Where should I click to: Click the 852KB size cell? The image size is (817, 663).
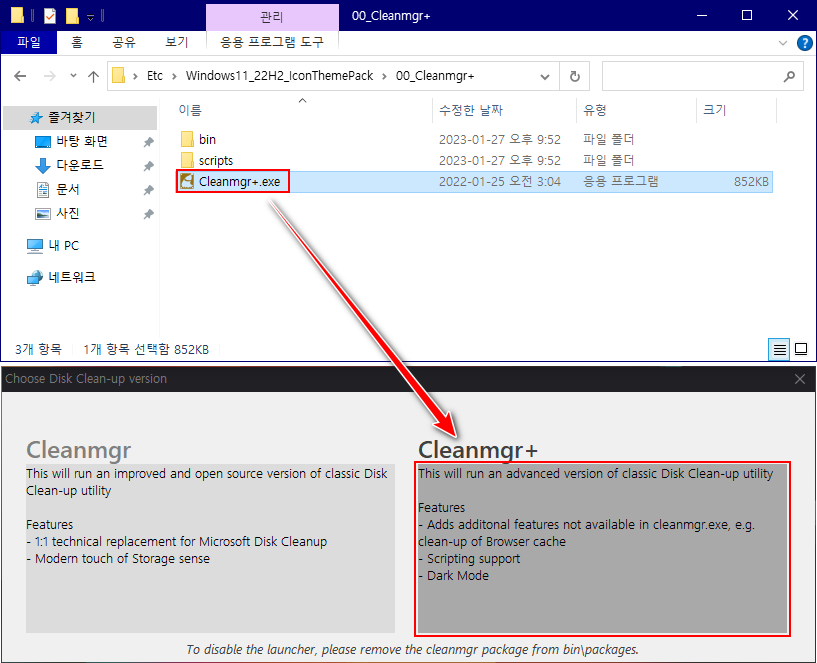point(751,181)
